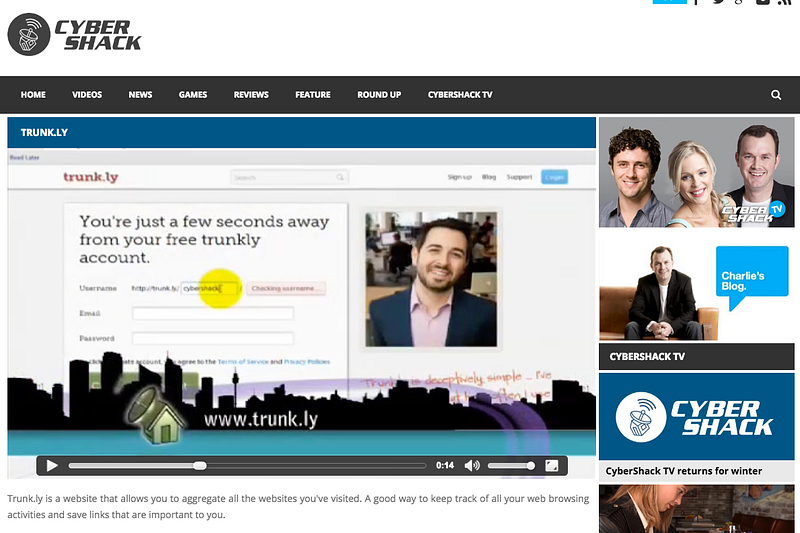Open 'CyberShack TV returns for winter' article link
The width and height of the screenshot is (800, 533).
(x=684, y=471)
